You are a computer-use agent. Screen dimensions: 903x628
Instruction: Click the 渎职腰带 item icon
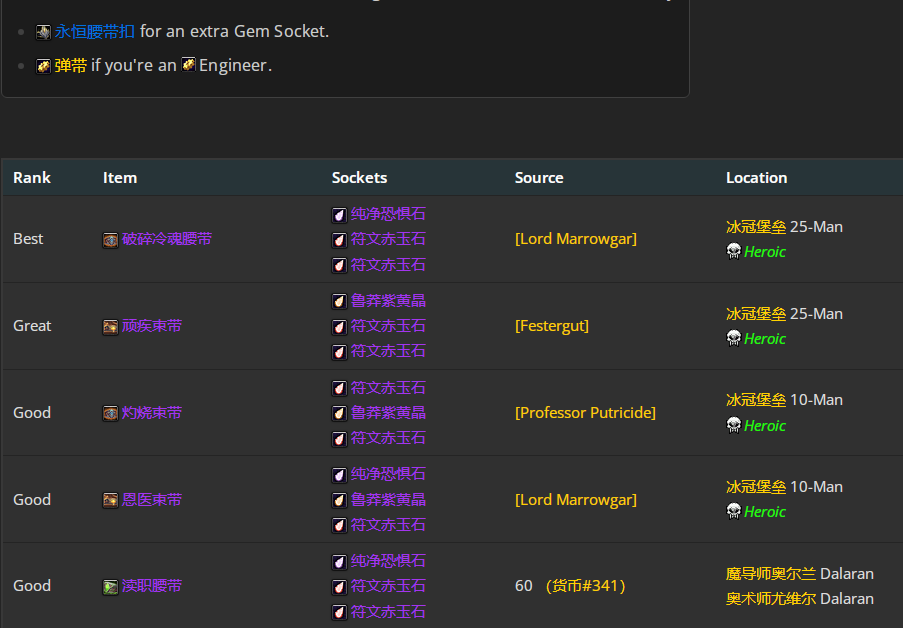(x=110, y=586)
